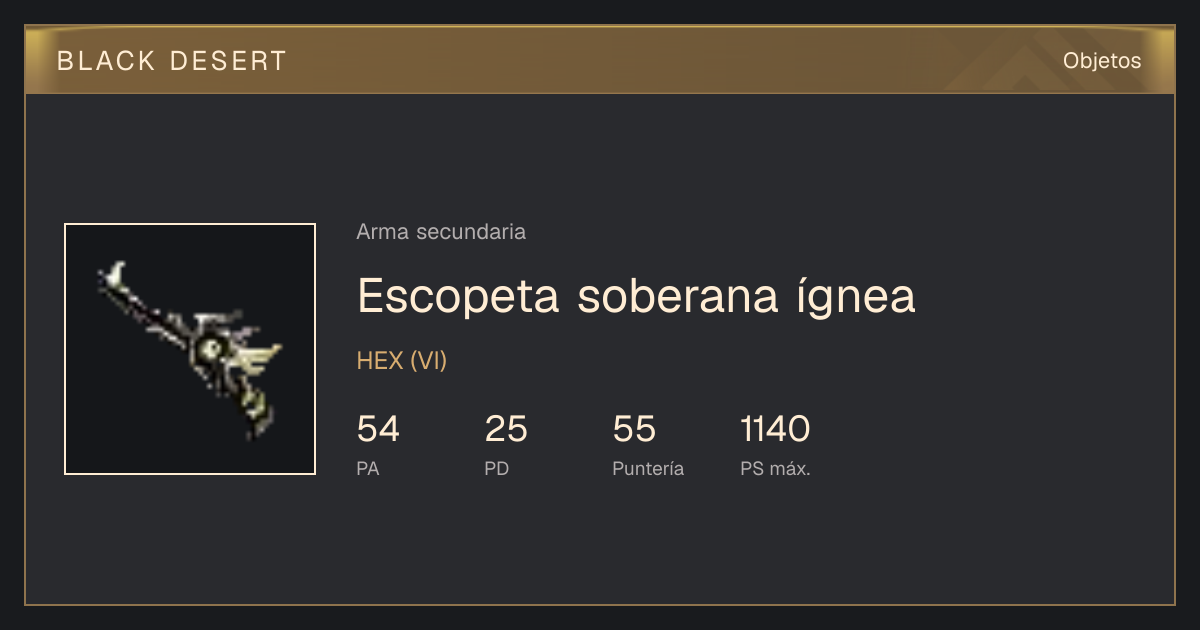
Task: Click the gold header banner bar
Action: pyautogui.click(x=600, y=60)
